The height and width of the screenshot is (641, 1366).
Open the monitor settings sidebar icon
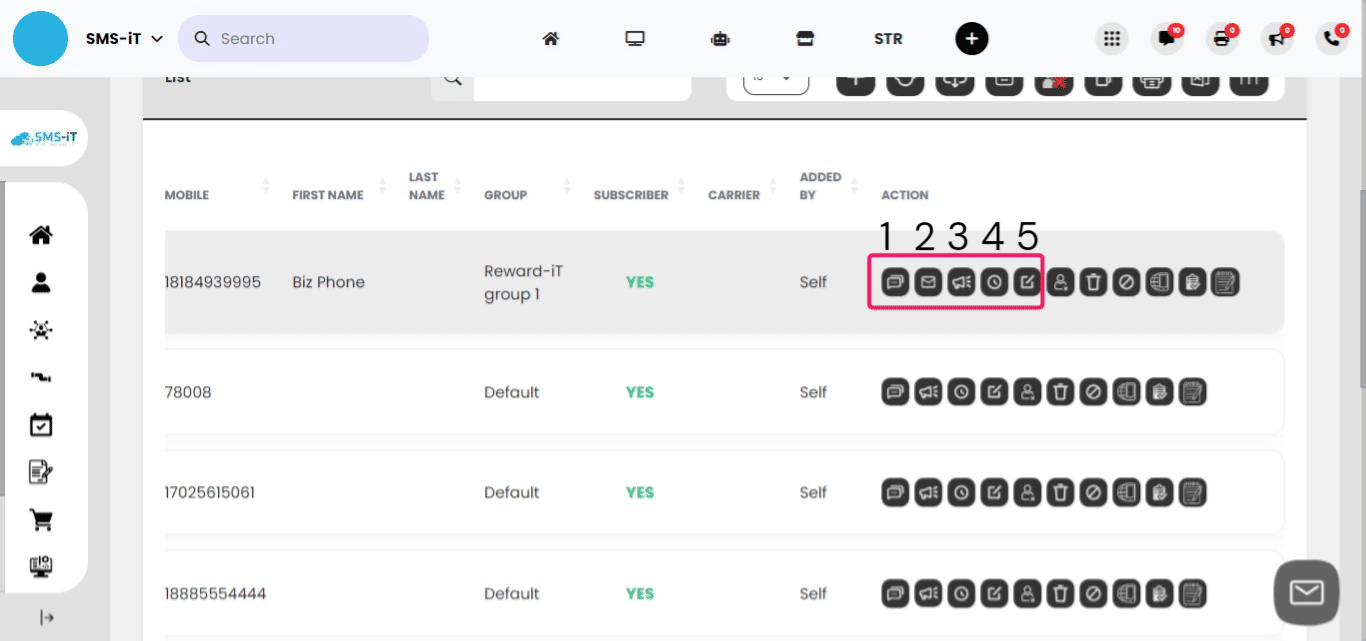tap(41, 567)
